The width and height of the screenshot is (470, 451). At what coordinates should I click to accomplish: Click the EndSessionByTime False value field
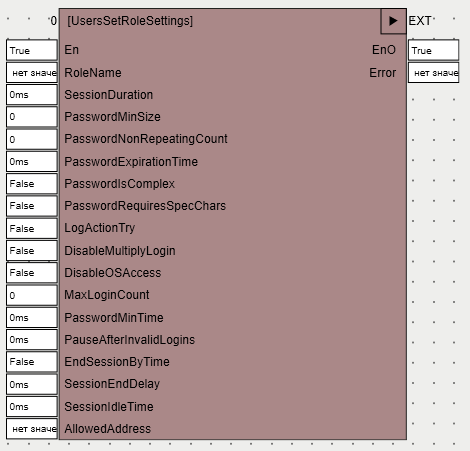[x=32, y=362]
